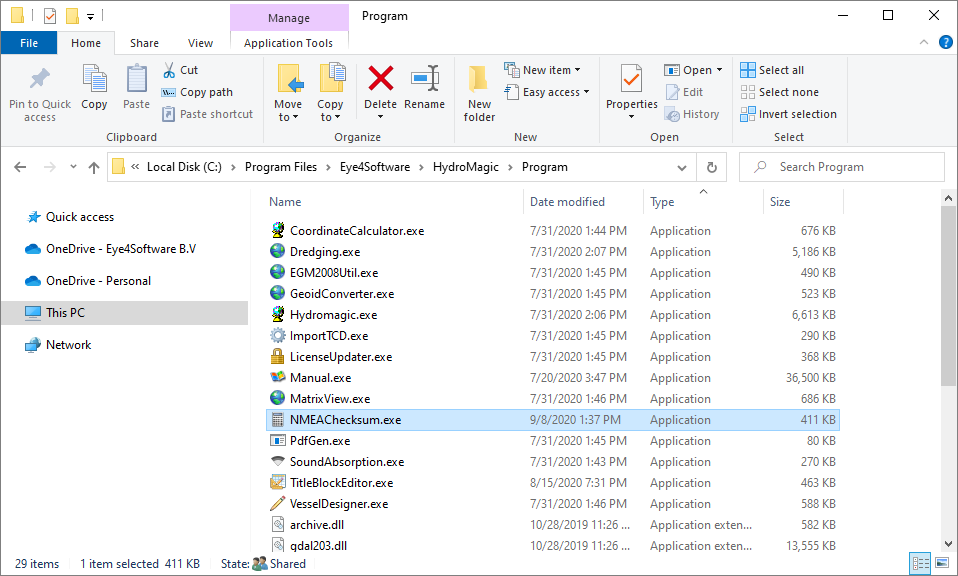Switch to the Home tab
Screen dimensions: 958x576
point(86,43)
